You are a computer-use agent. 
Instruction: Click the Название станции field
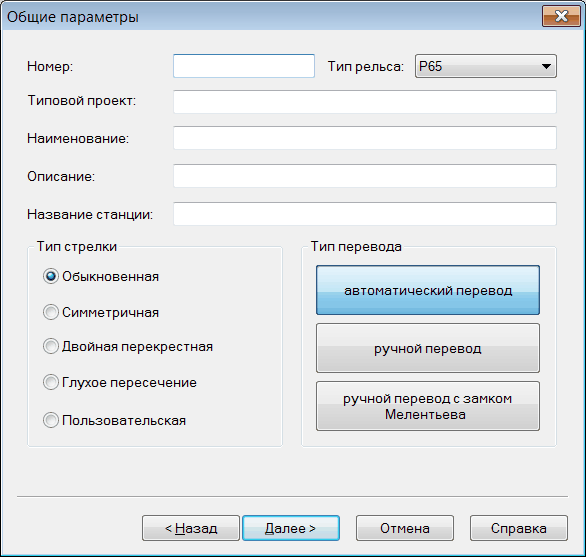click(x=365, y=214)
